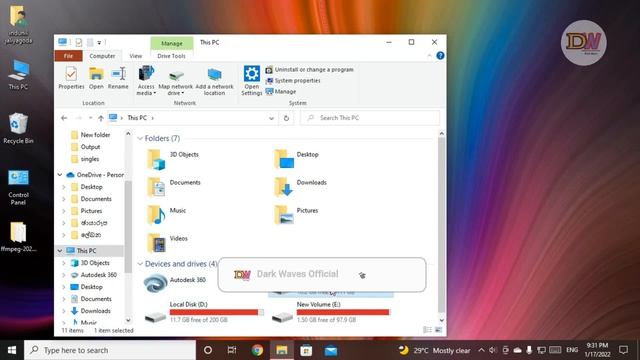Open address bar history dropdown
The width and height of the screenshot is (640, 360).
tap(271, 118)
